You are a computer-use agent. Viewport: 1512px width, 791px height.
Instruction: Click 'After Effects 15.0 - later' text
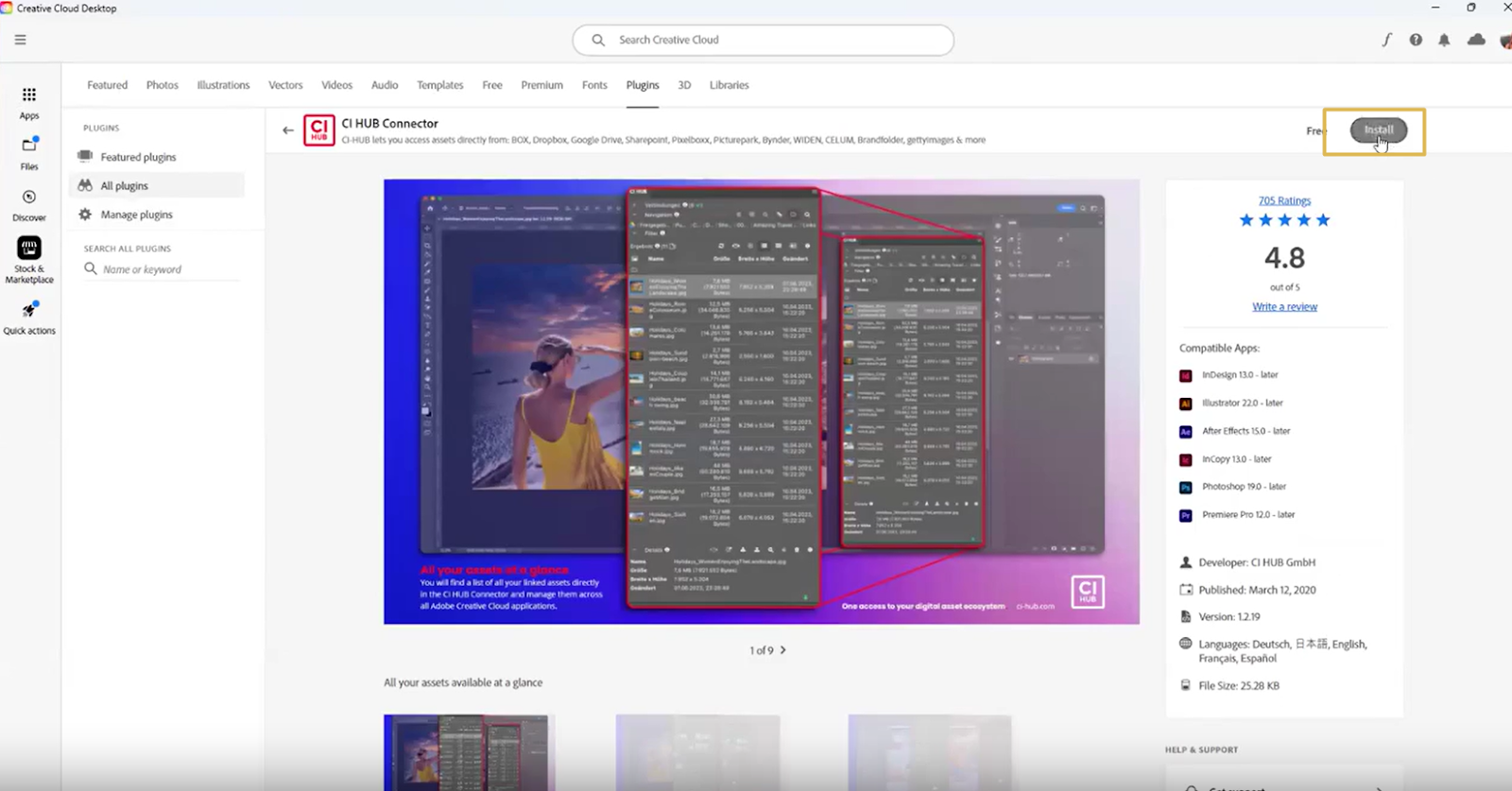(1246, 431)
